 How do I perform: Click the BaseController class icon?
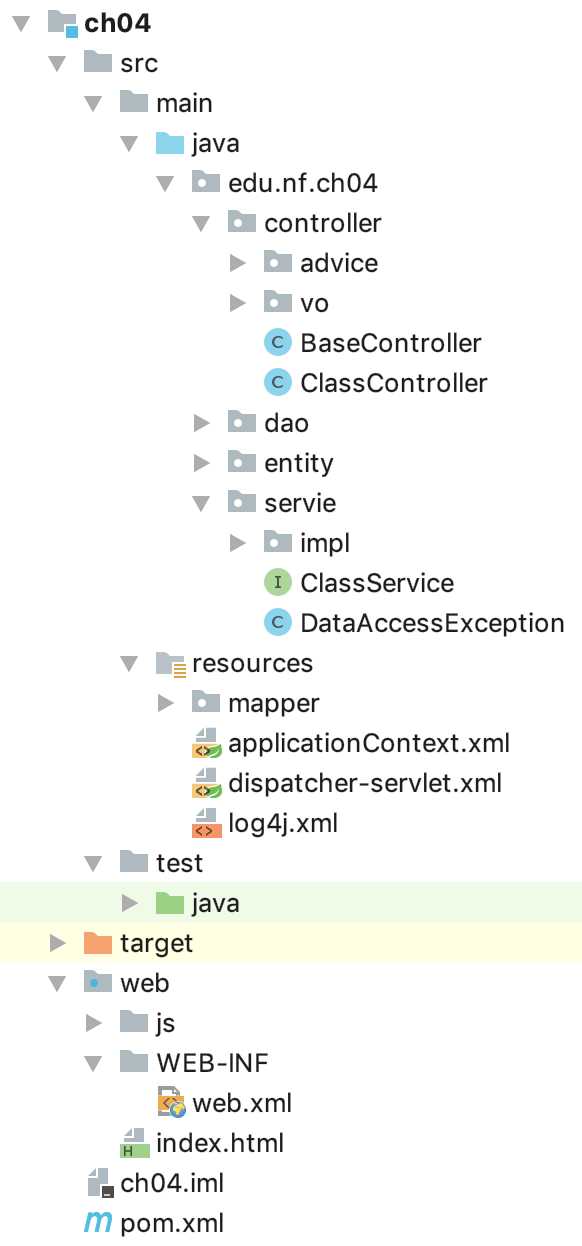pos(277,343)
